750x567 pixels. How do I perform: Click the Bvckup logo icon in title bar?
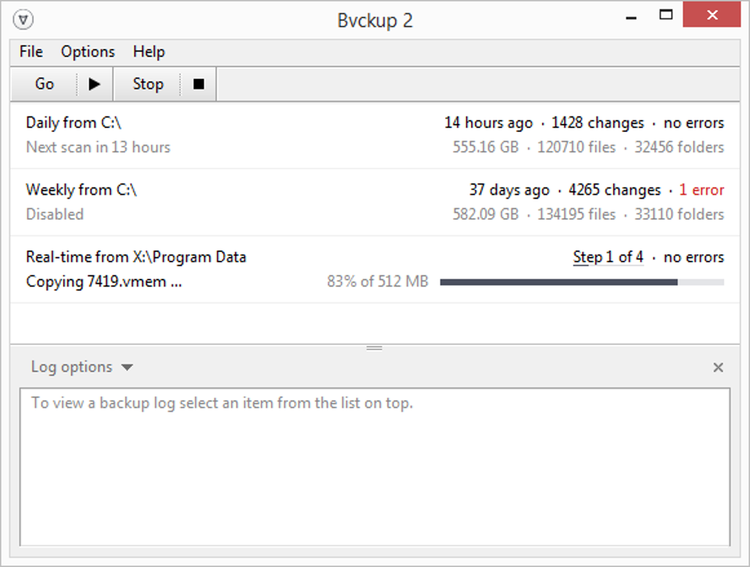point(26,19)
